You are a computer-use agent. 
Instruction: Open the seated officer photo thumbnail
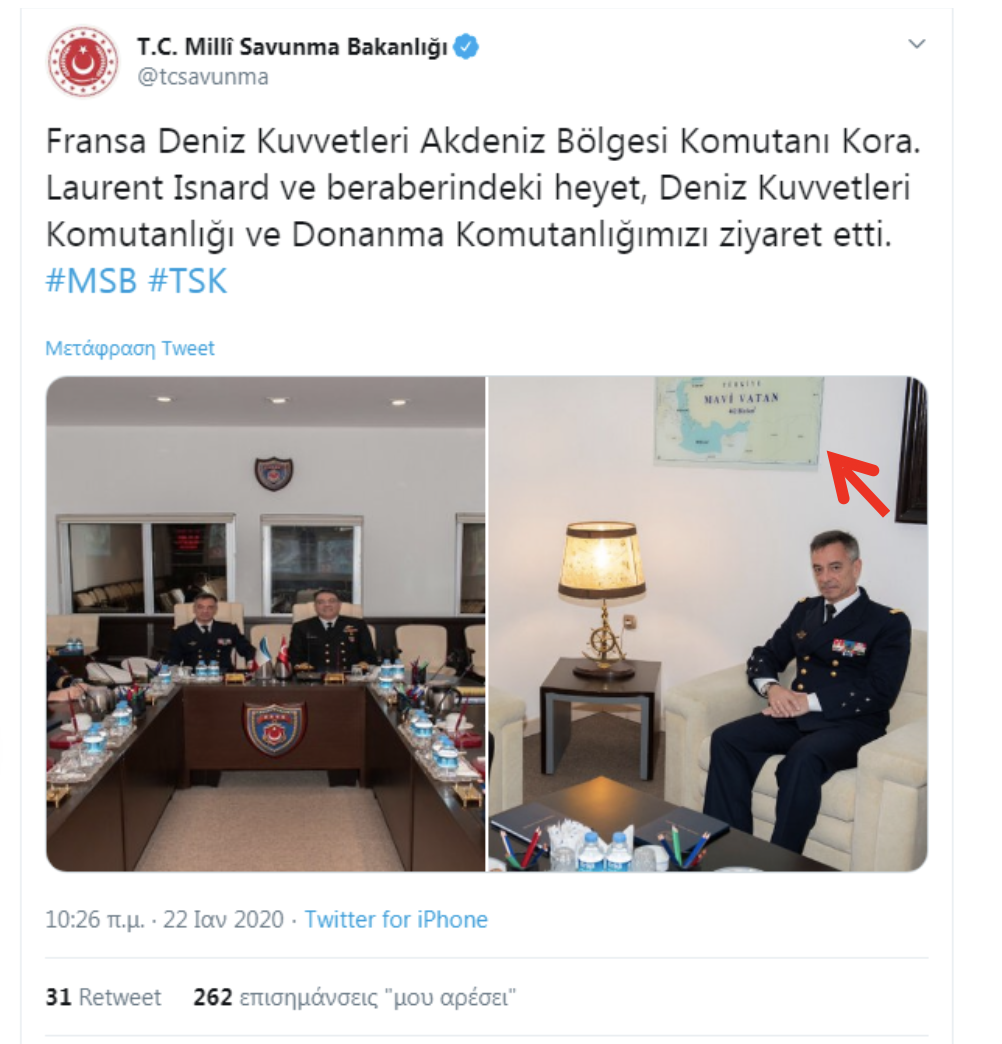coord(708,624)
